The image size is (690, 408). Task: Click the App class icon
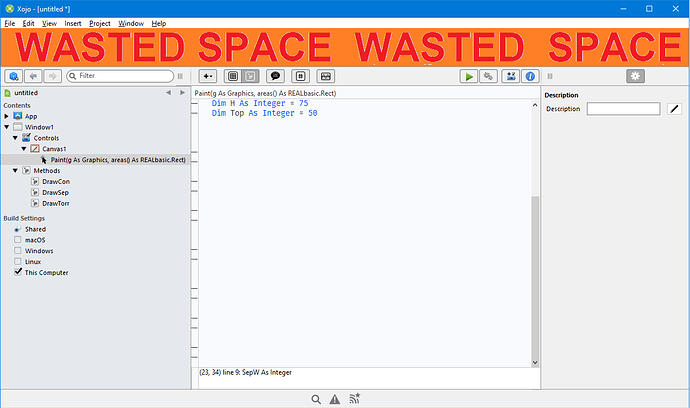coord(18,116)
